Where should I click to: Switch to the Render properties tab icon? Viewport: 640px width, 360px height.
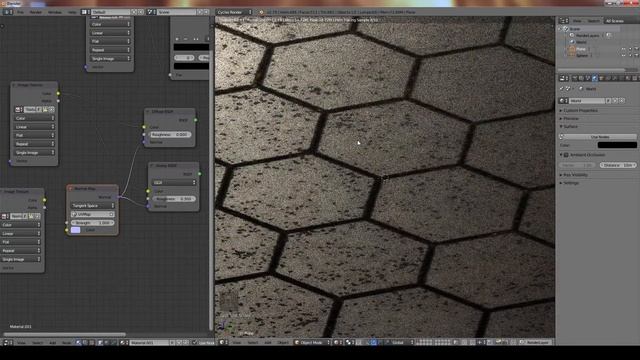[575, 78]
